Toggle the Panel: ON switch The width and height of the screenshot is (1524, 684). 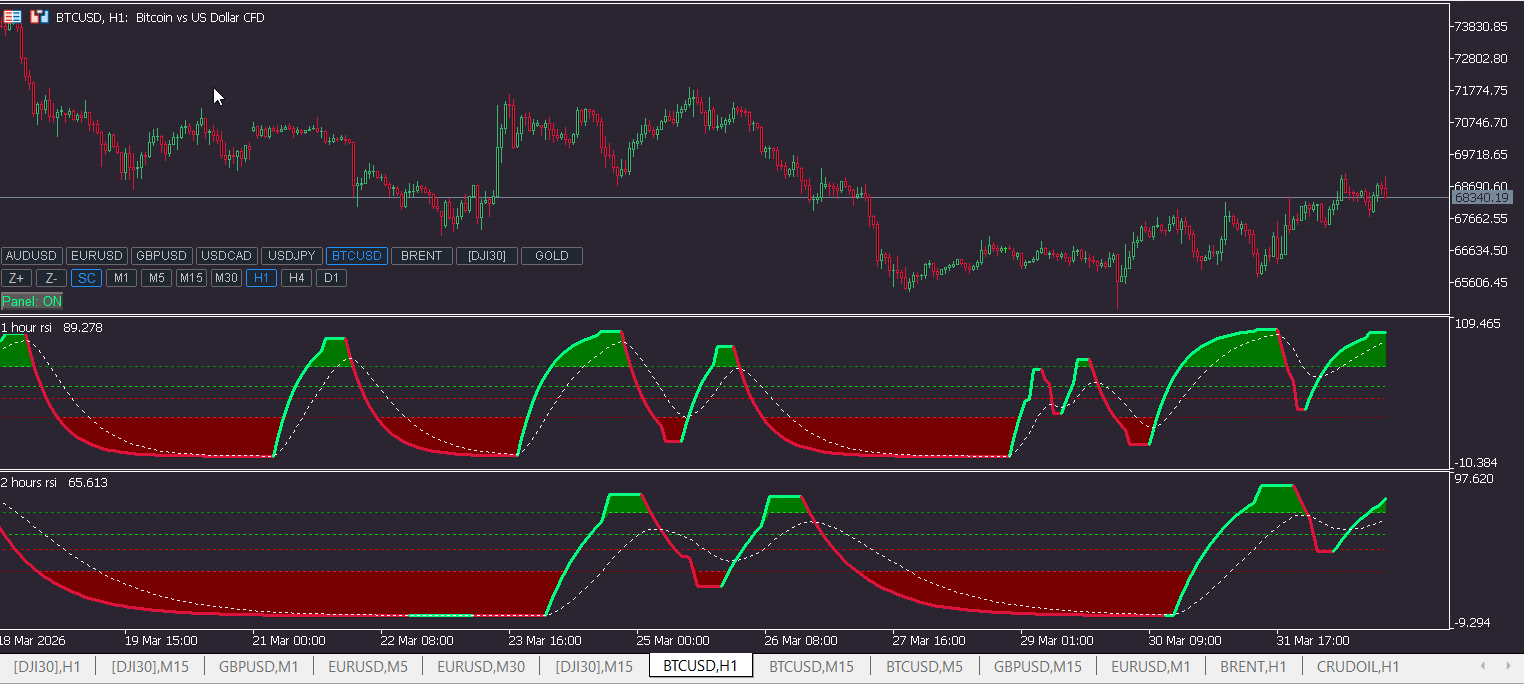pos(32,301)
